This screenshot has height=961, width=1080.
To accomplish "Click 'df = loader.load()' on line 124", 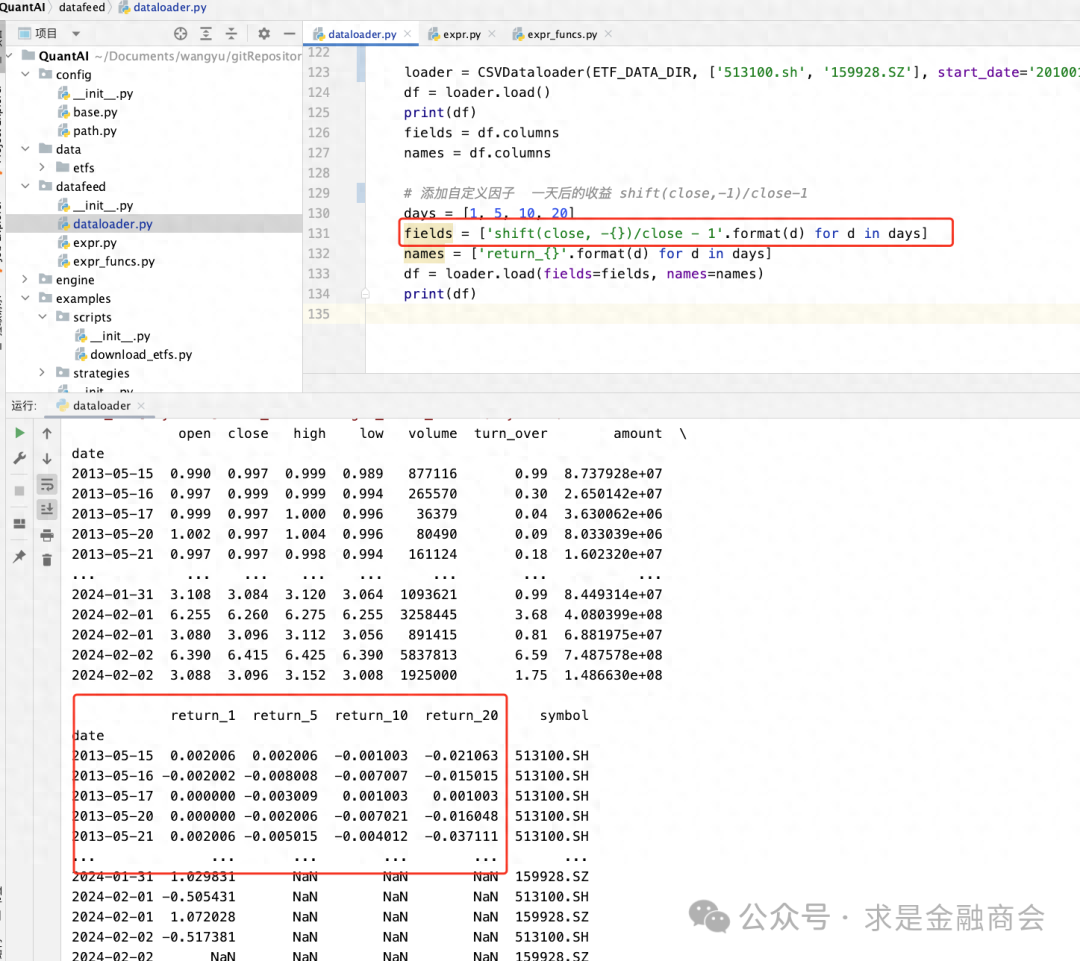I will (x=477, y=92).
